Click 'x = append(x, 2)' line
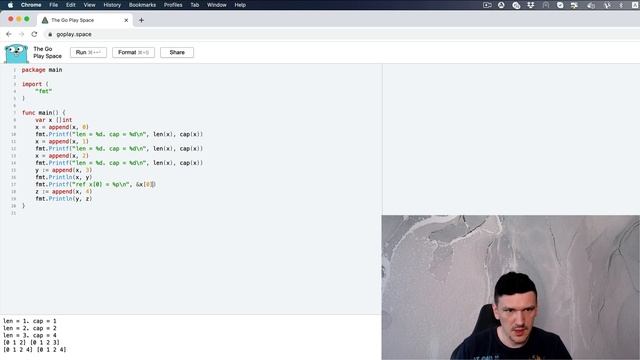 62,156
